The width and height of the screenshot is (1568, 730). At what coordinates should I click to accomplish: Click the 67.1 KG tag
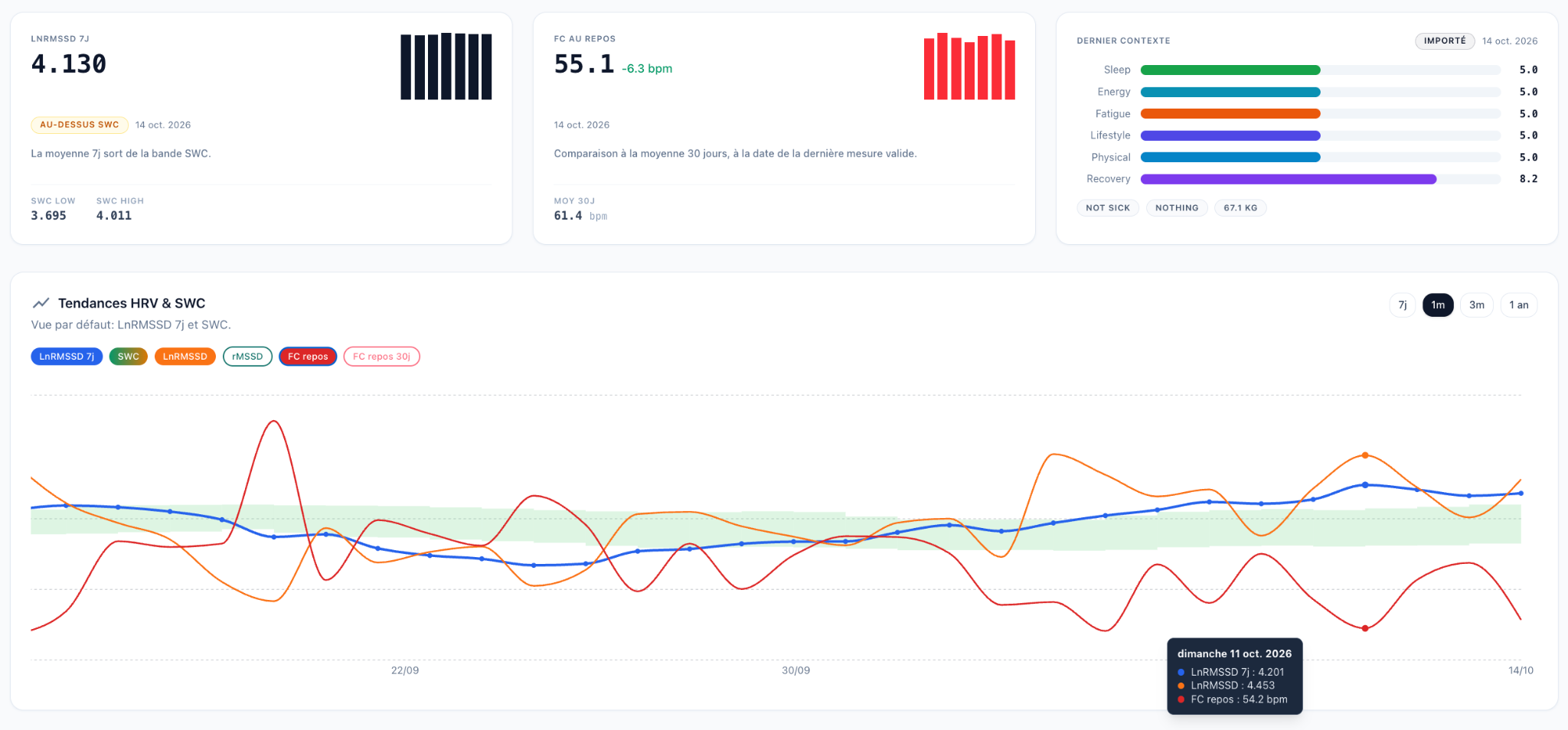click(x=1240, y=208)
